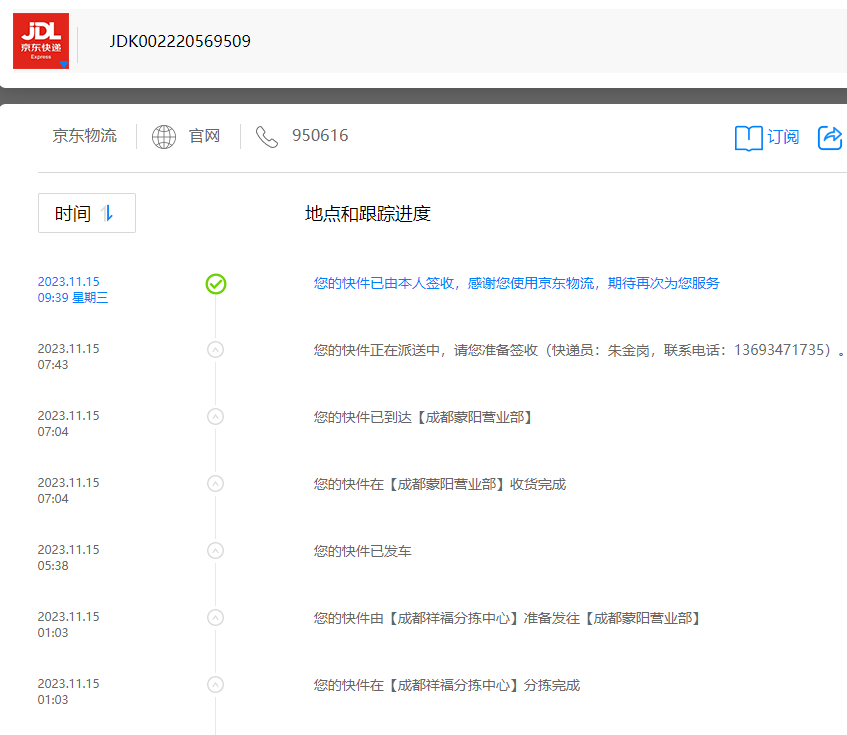The height and width of the screenshot is (735, 847).
Task: Select text 您的快件在【成都祥福分拣中心】分拣完成
Action: click(447, 685)
